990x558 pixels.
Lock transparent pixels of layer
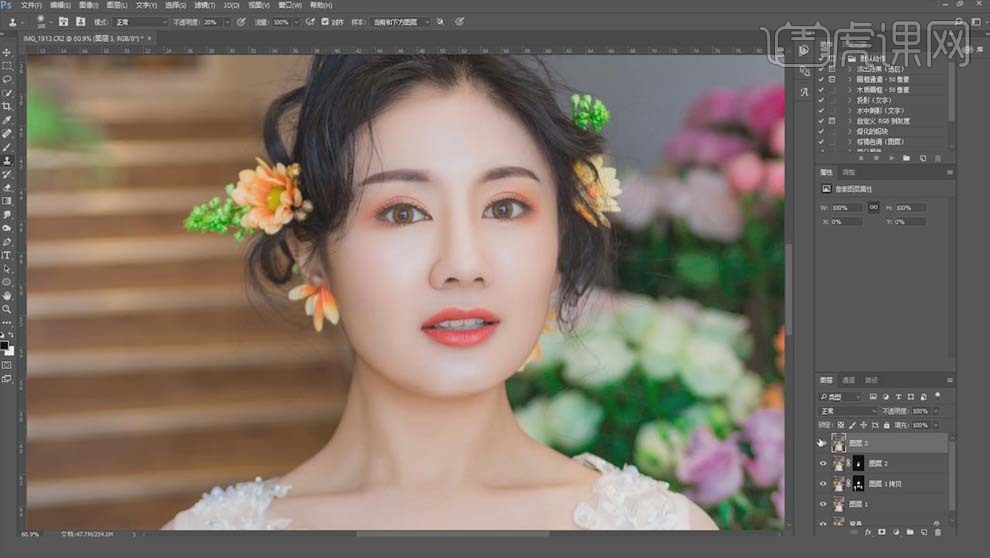840,425
